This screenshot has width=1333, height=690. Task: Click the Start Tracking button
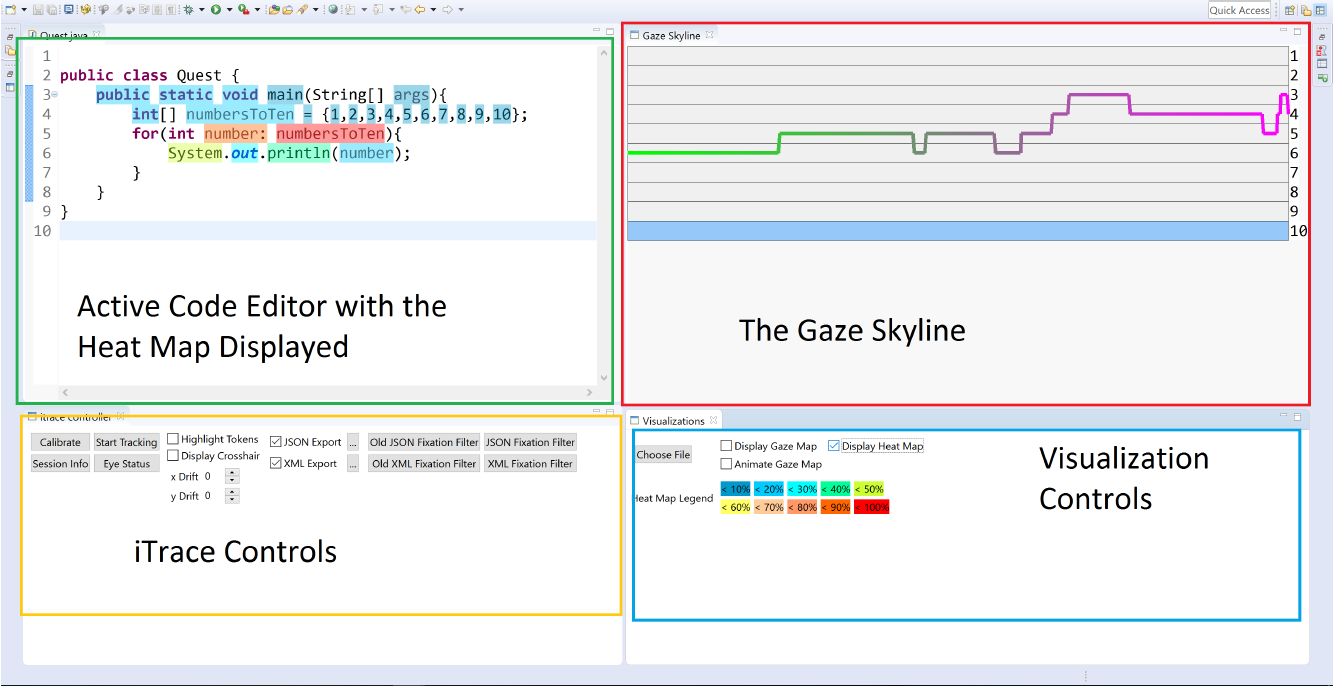click(x=126, y=442)
